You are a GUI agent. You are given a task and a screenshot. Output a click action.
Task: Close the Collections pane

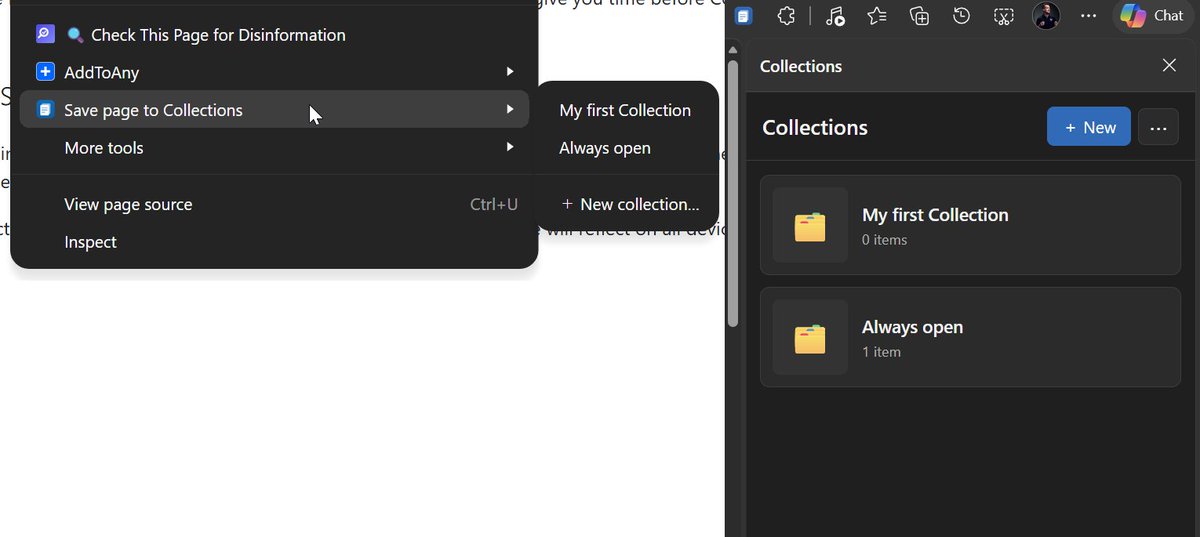1169,66
